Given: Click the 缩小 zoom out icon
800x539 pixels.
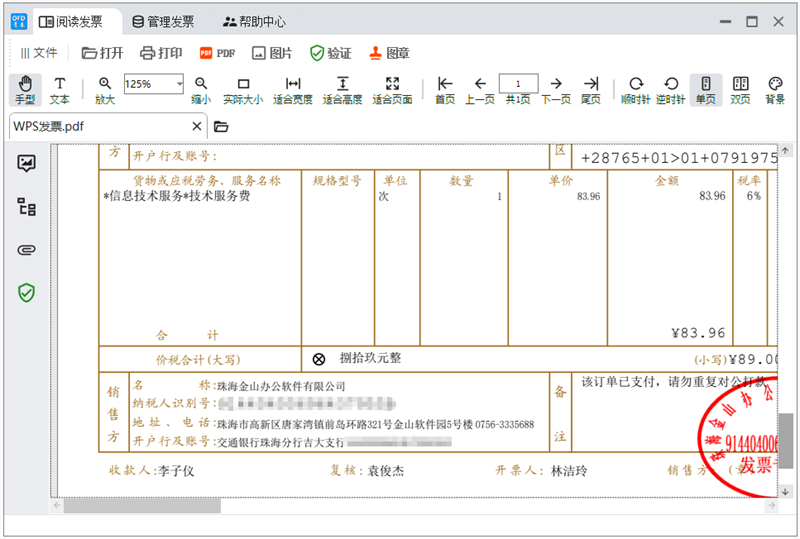Looking at the screenshot, I should (x=201, y=90).
